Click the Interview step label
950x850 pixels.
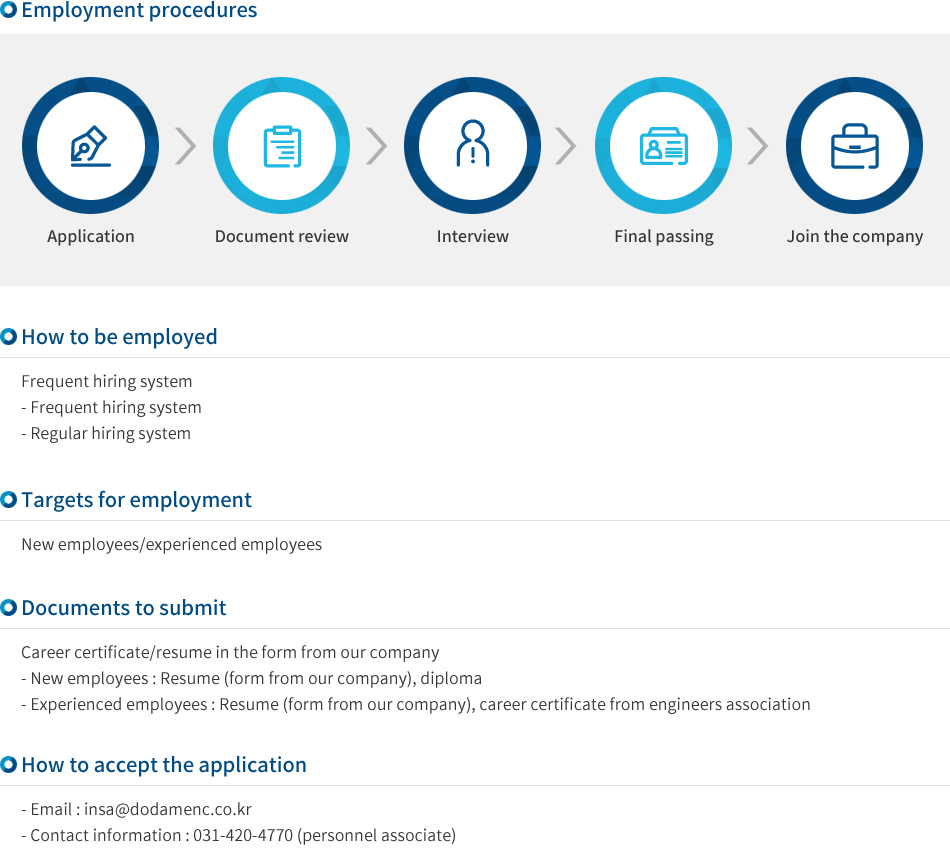[473, 236]
